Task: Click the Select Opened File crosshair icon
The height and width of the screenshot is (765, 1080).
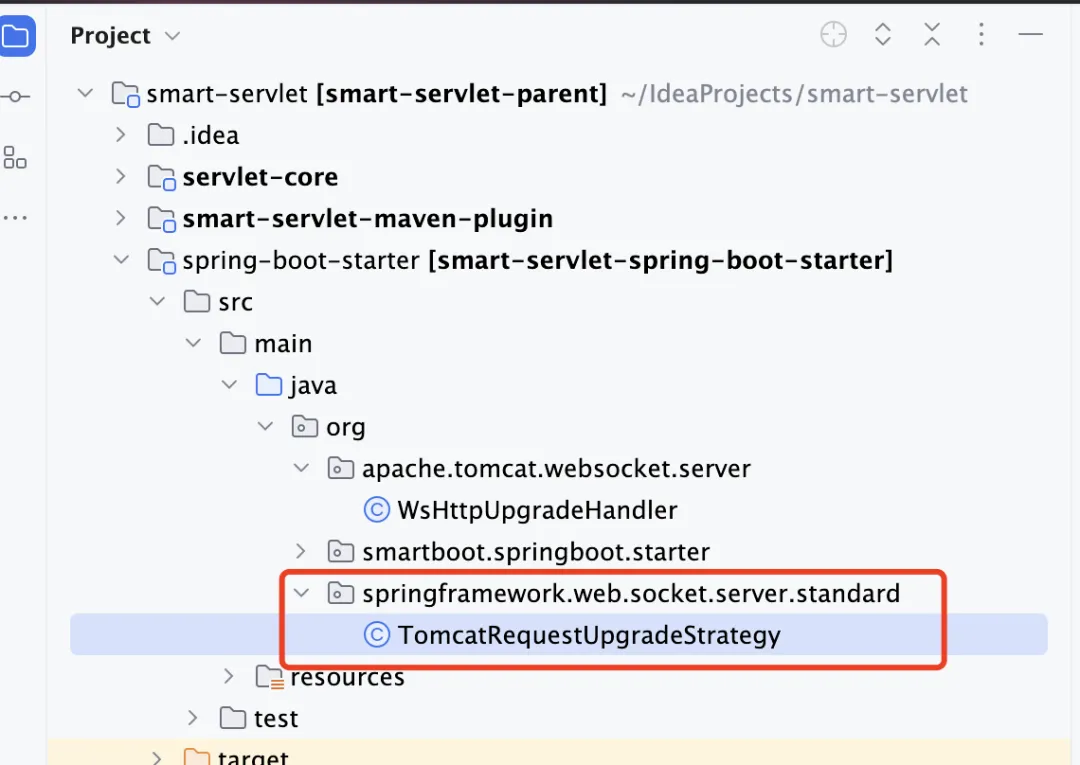Action: pyautogui.click(x=833, y=34)
